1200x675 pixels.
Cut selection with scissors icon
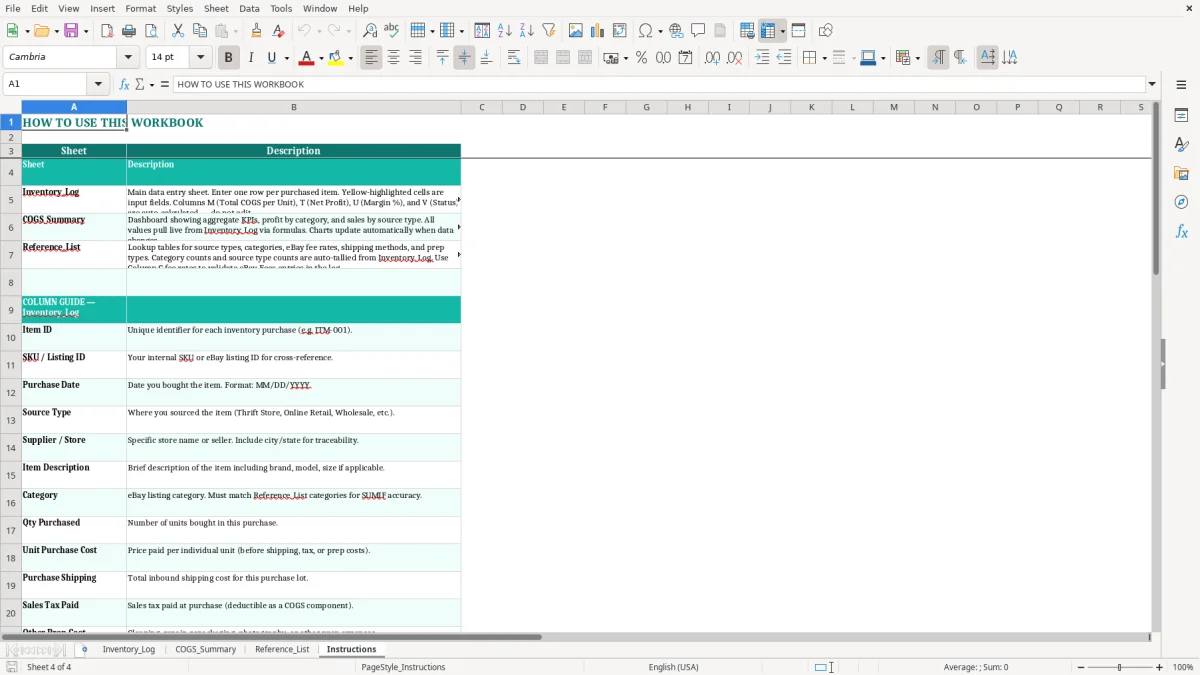tap(178, 31)
